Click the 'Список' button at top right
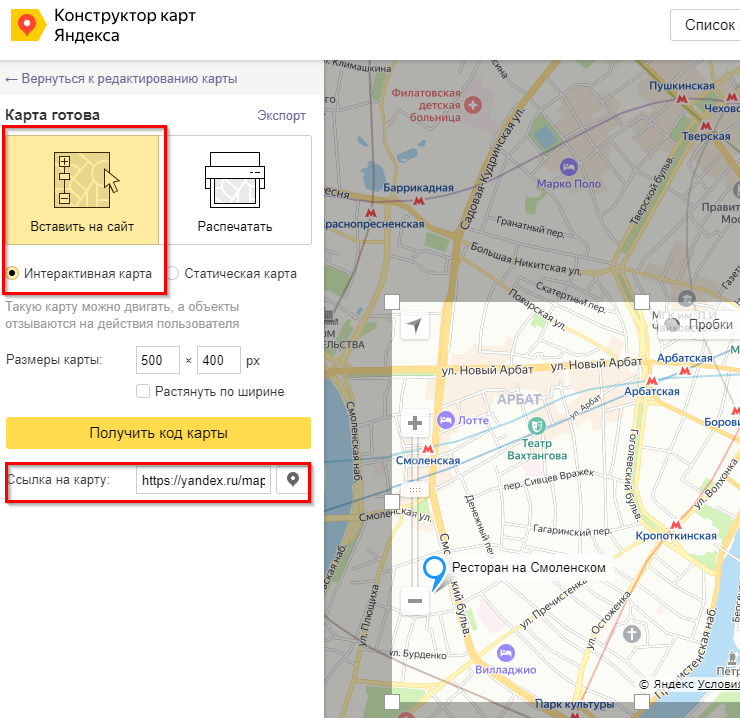The height and width of the screenshot is (718, 740). [x=705, y=25]
